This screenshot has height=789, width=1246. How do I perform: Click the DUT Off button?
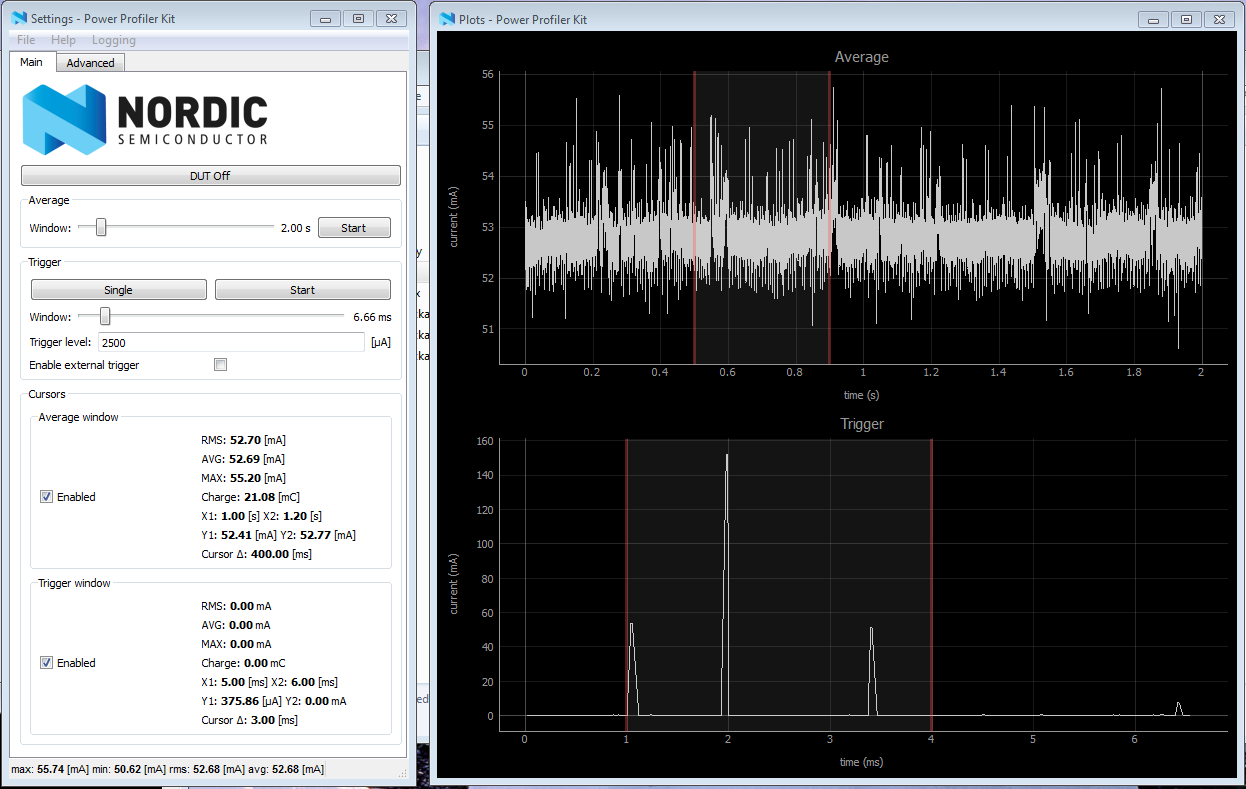[210, 176]
